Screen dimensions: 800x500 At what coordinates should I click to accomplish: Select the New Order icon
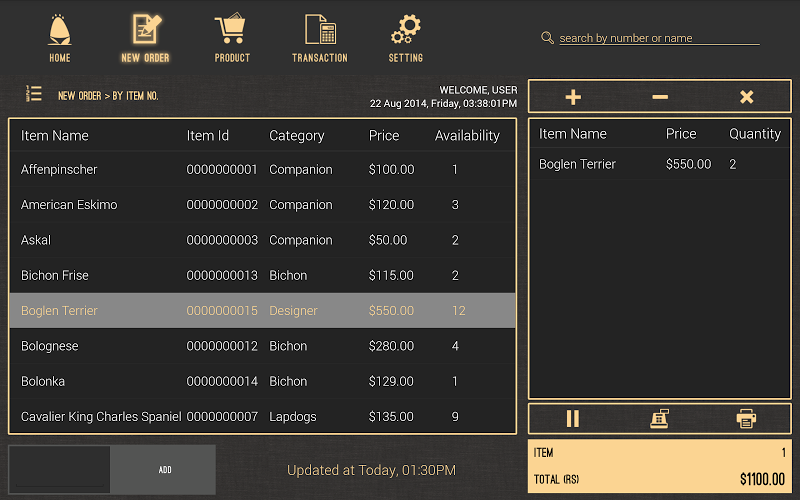point(145,29)
